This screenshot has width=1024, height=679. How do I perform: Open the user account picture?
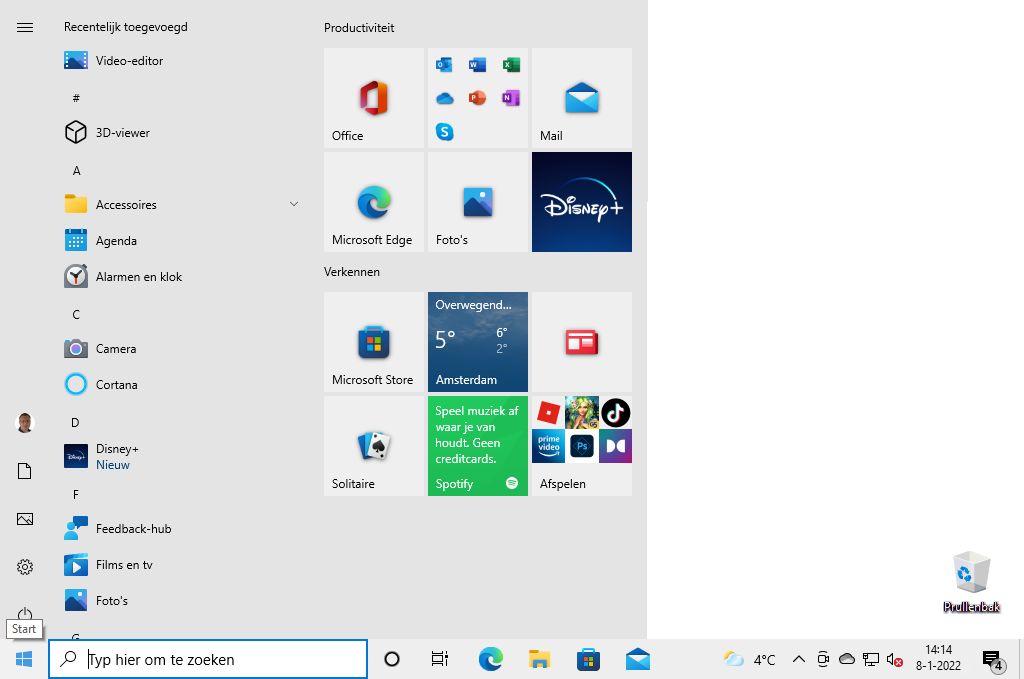pyautogui.click(x=25, y=423)
